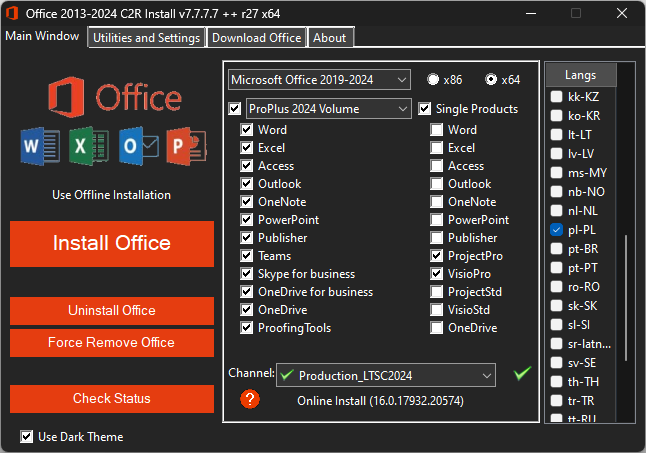Click the Langs list vertical scrollbar
Screen dimensions: 646x453
[x=626, y=297]
